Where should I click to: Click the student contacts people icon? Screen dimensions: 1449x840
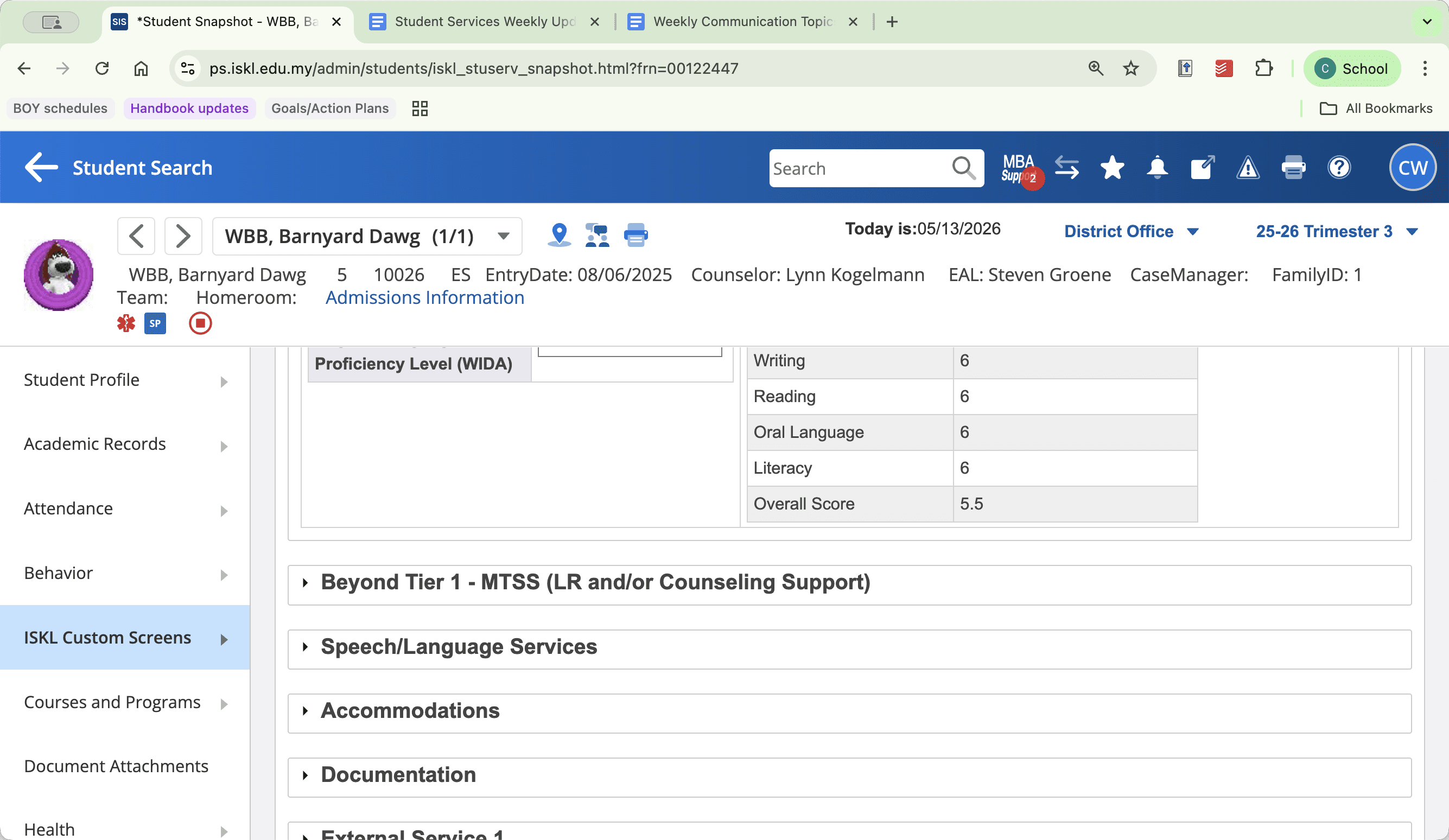pos(597,234)
